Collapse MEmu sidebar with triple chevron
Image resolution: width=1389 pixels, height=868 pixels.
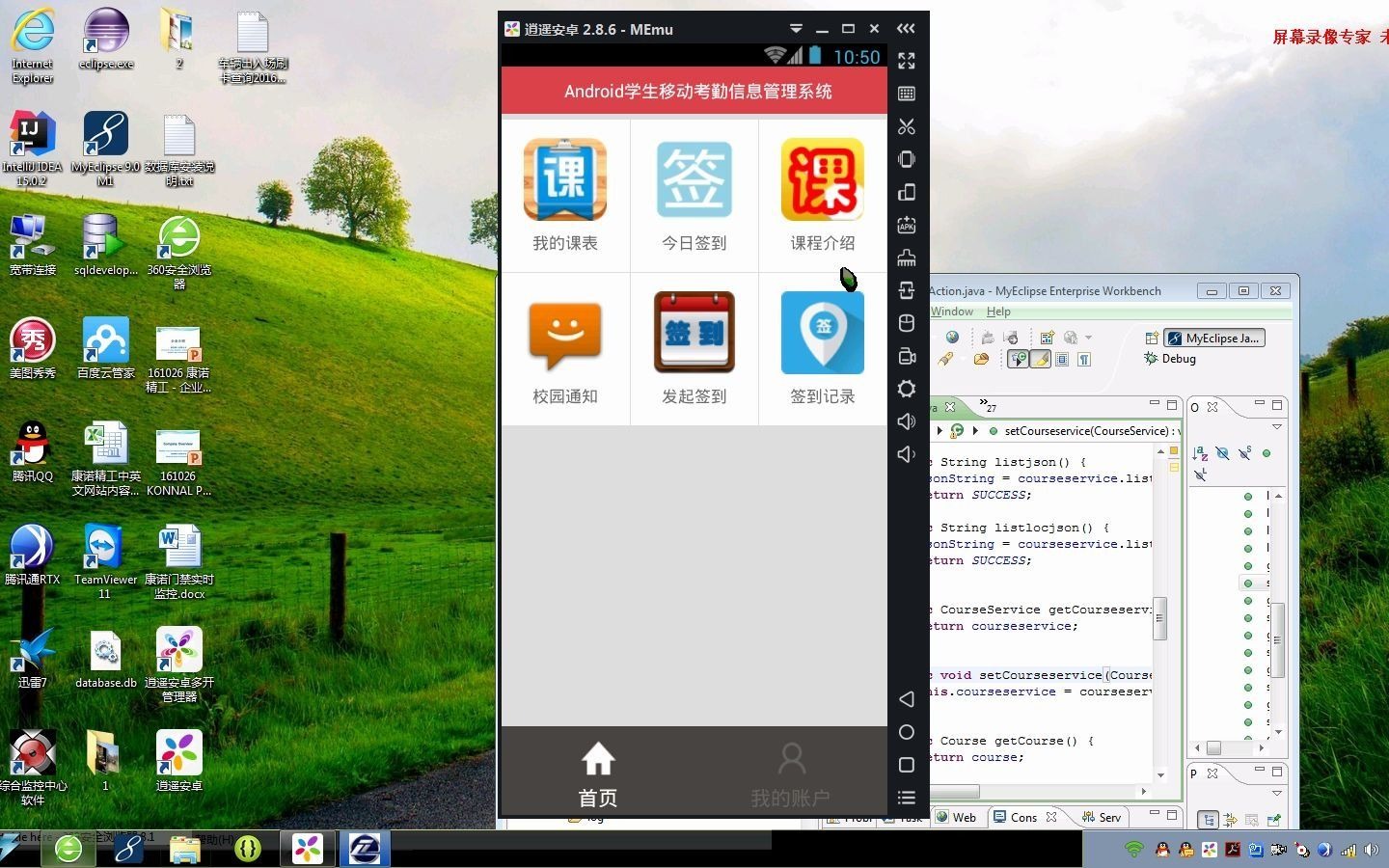point(906,29)
